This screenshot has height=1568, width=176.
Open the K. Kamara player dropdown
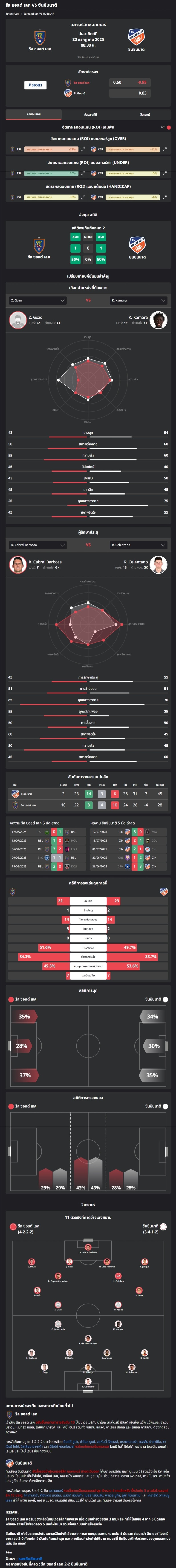[138, 300]
